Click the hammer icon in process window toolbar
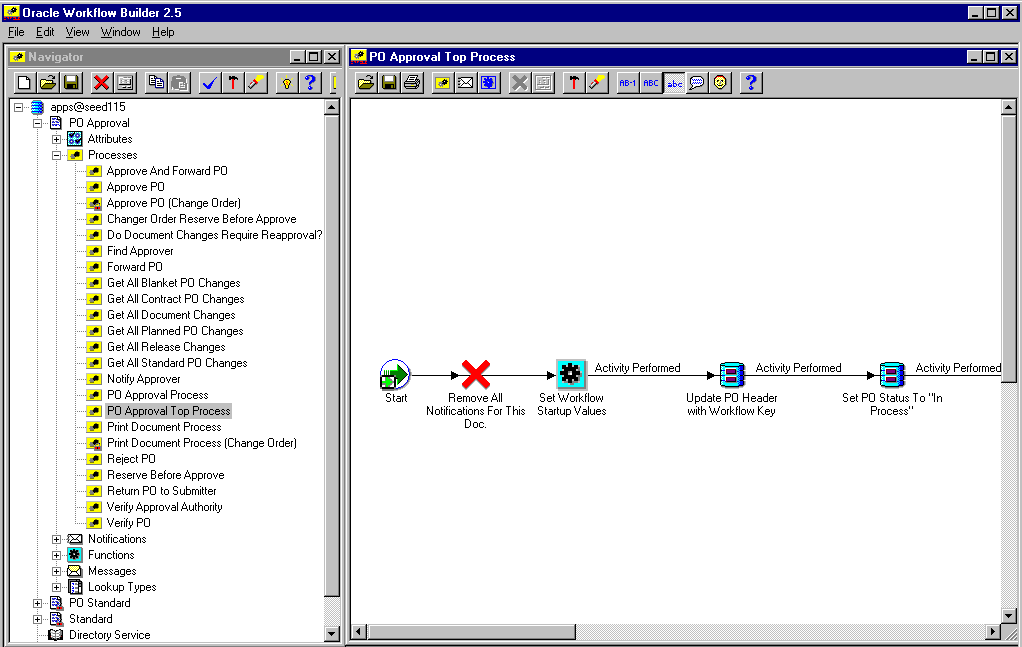 (574, 83)
